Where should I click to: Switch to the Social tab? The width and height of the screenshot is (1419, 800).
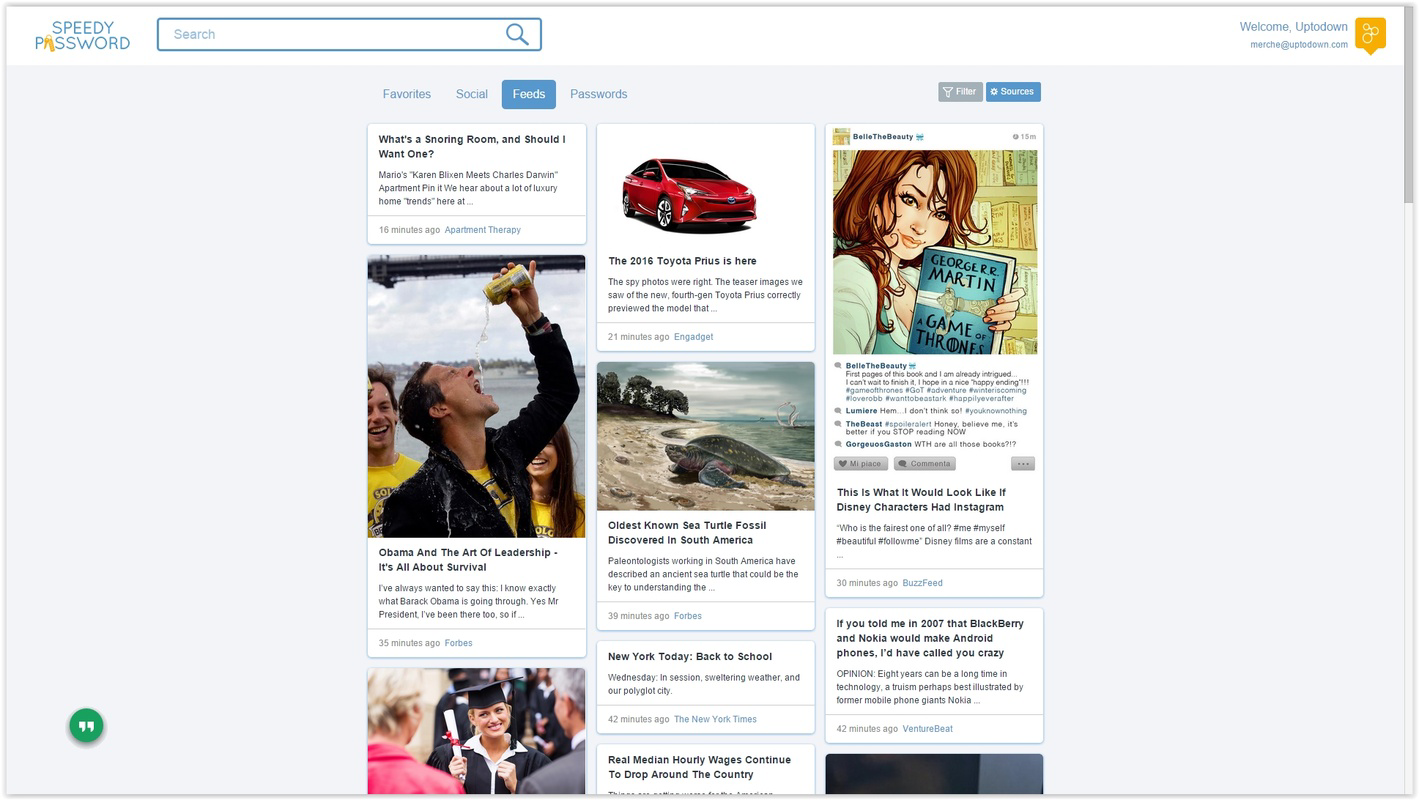coord(472,94)
